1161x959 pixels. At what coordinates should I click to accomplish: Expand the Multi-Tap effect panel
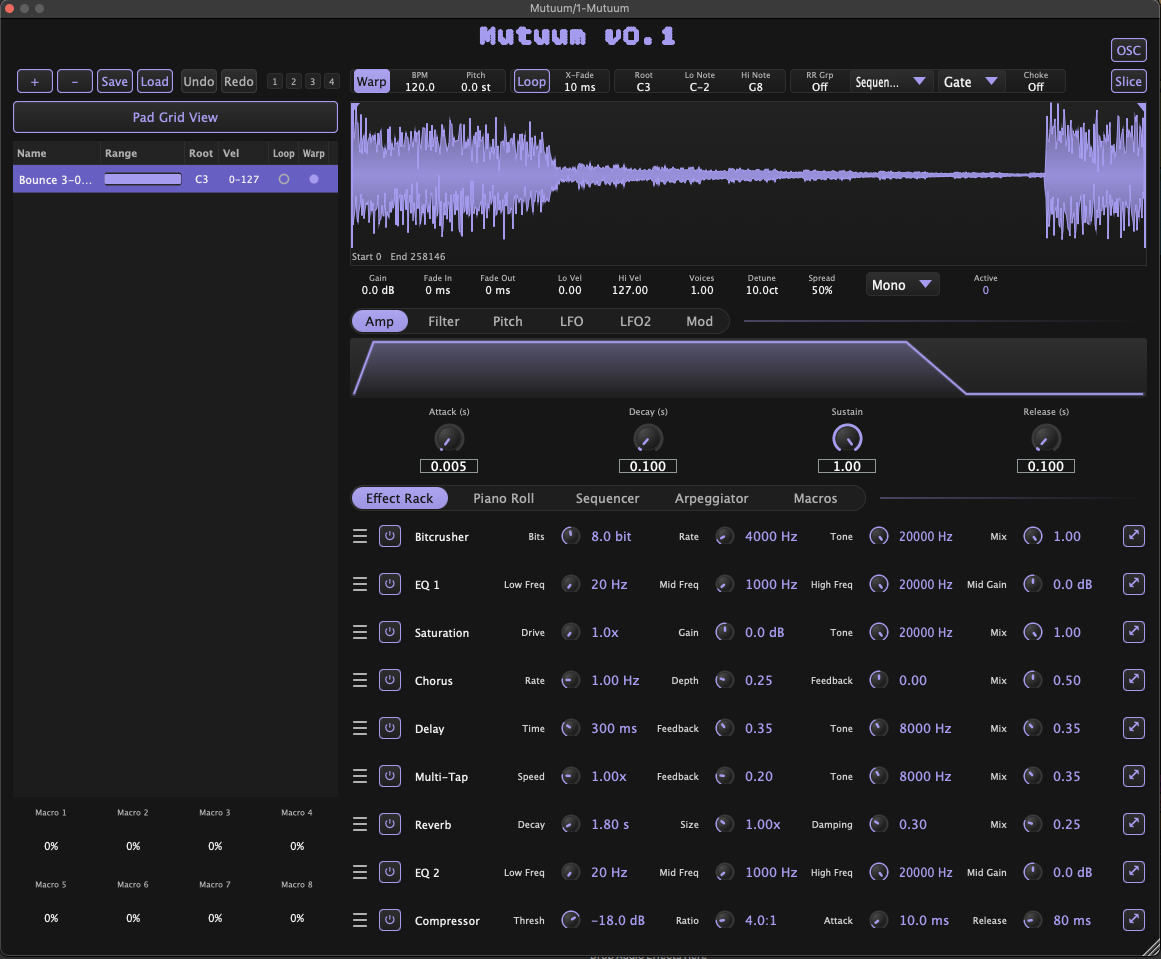pos(1134,775)
